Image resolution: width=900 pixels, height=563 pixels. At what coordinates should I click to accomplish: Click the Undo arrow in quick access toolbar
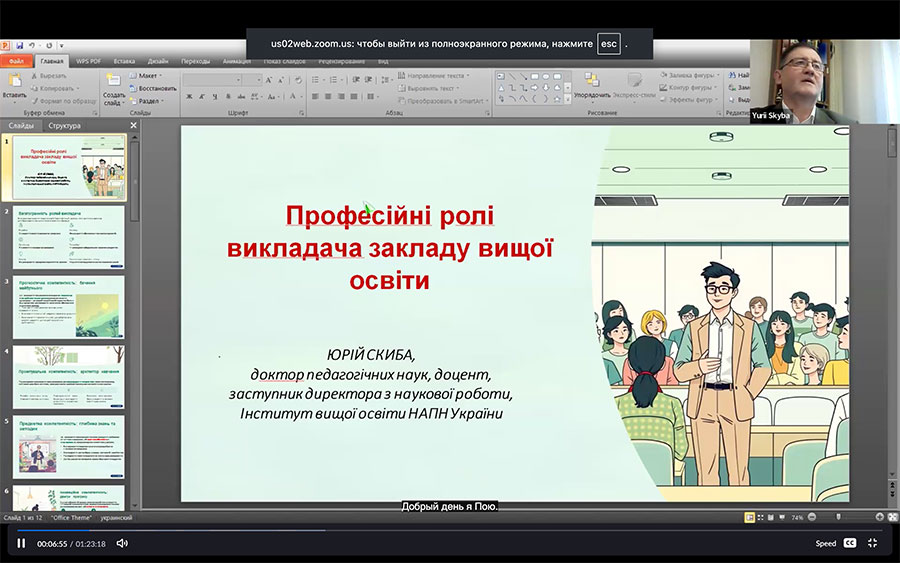click(x=32, y=46)
